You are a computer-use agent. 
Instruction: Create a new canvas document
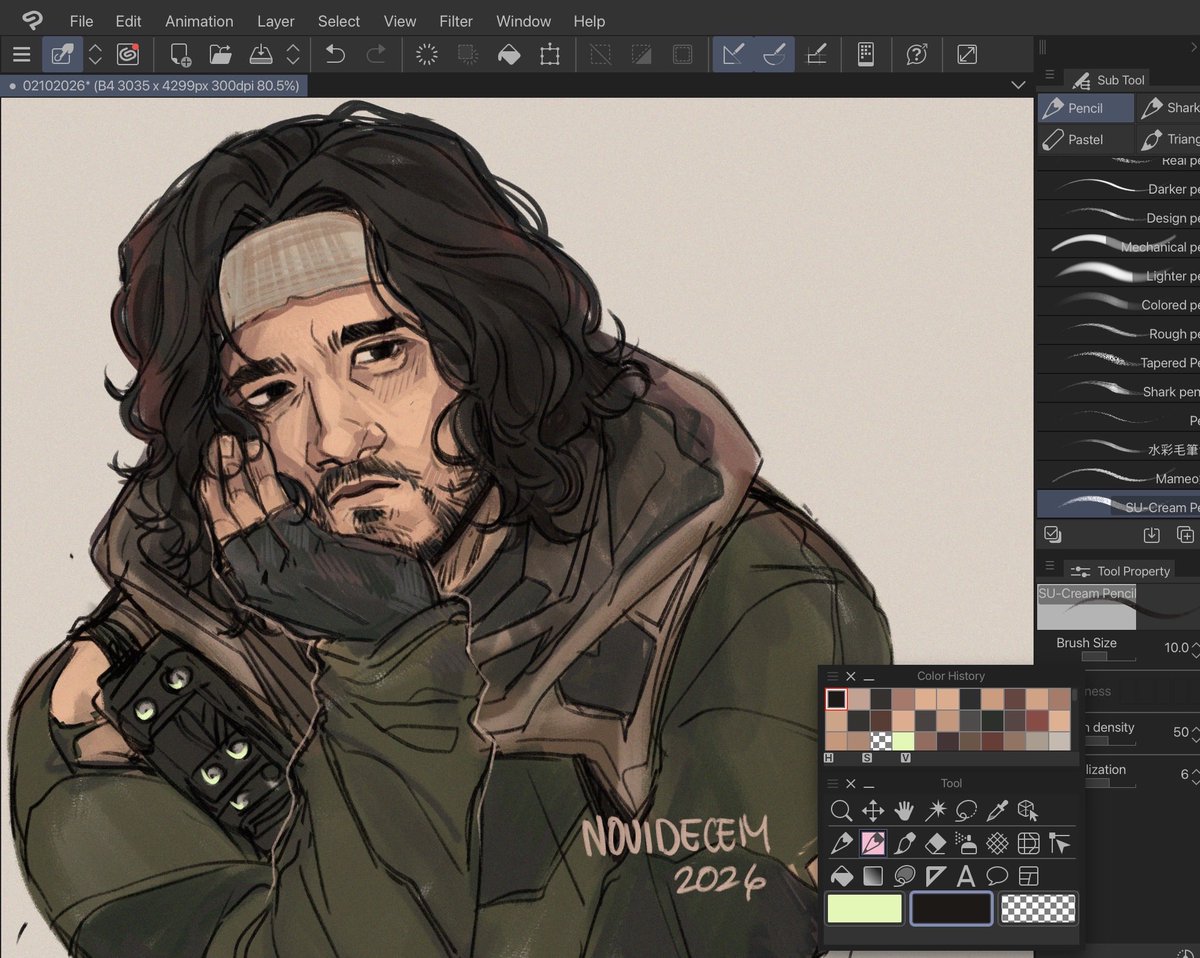click(181, 54)
